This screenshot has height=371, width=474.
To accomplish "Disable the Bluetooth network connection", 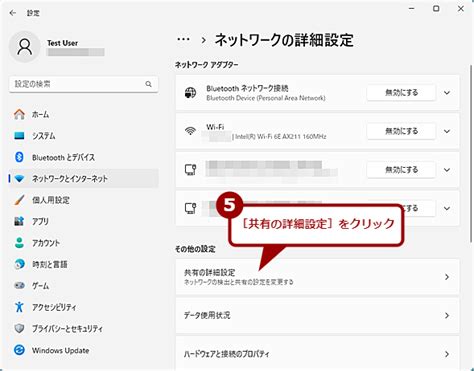I will [x=401, y=93].
